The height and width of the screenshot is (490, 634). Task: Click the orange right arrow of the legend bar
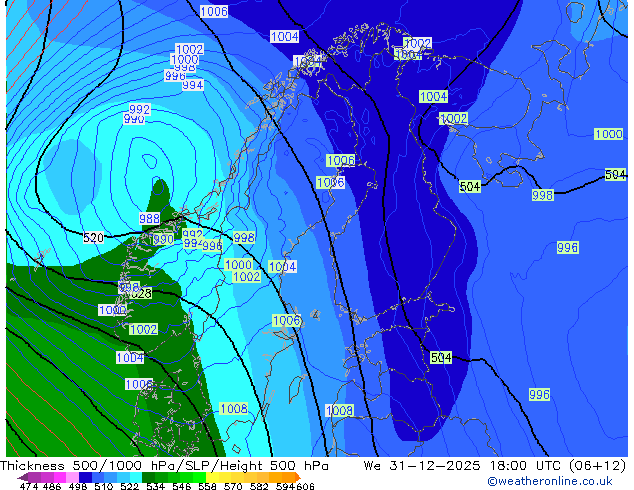pyautogui.click(x=298, y=477)
